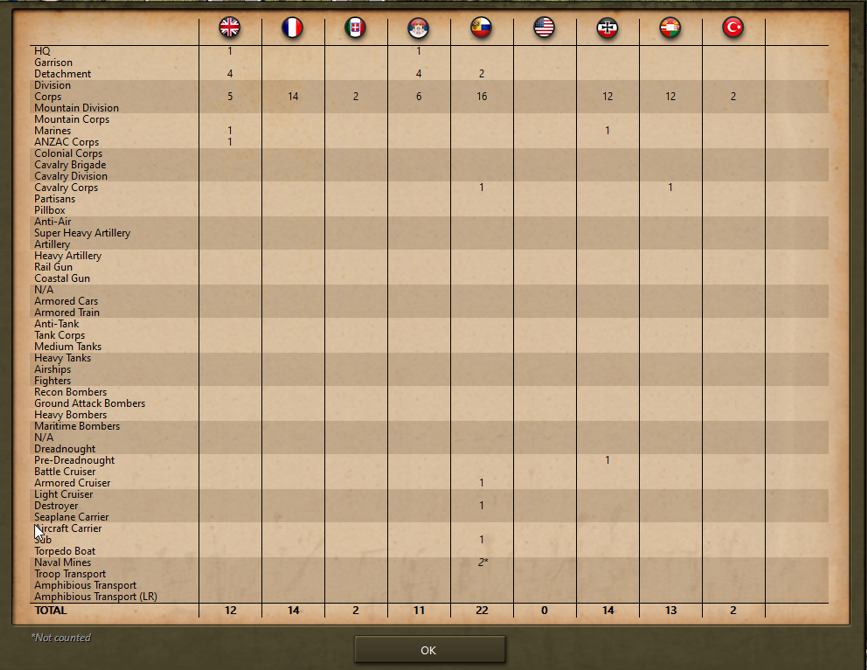Click the Russia Naval Mines value 2*

point(483,562)
